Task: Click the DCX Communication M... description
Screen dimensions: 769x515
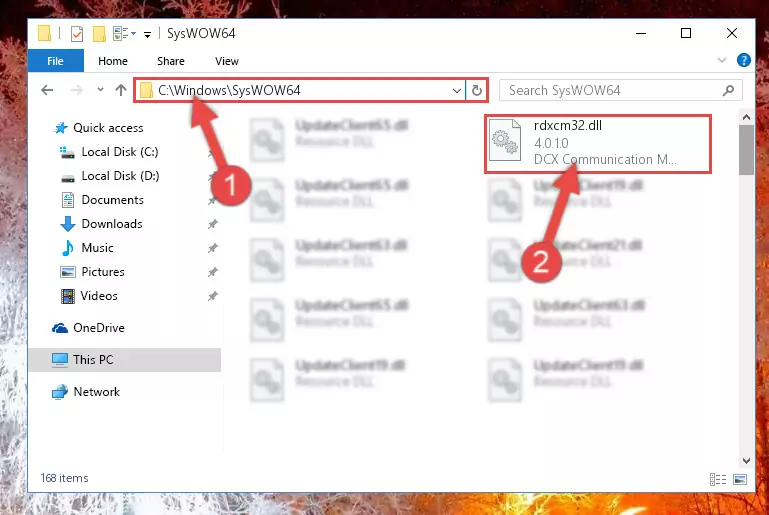Action: (x=605, y=159)
